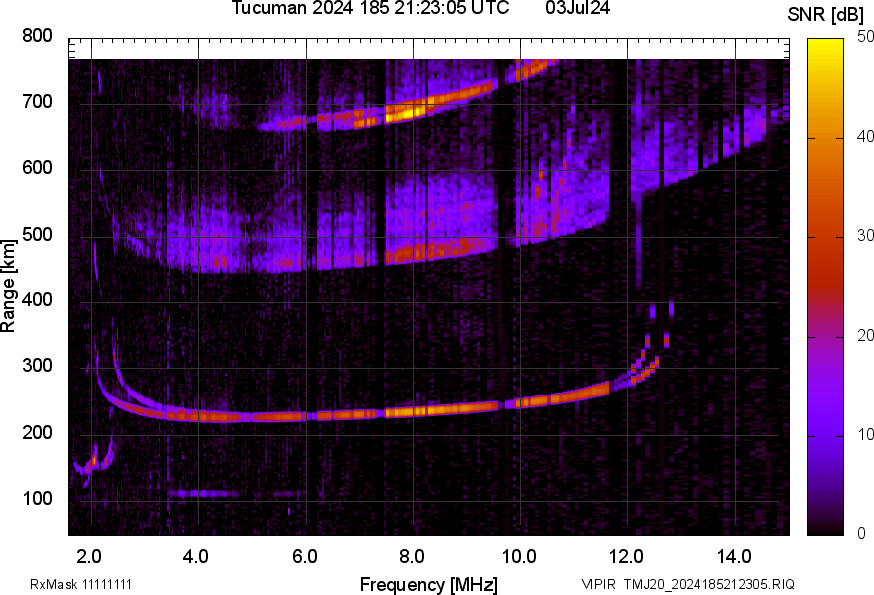Image resolution: width=874 pixels, height=595 pixels.
Task: Click the colorbar value 40
Action: (865, 137)
